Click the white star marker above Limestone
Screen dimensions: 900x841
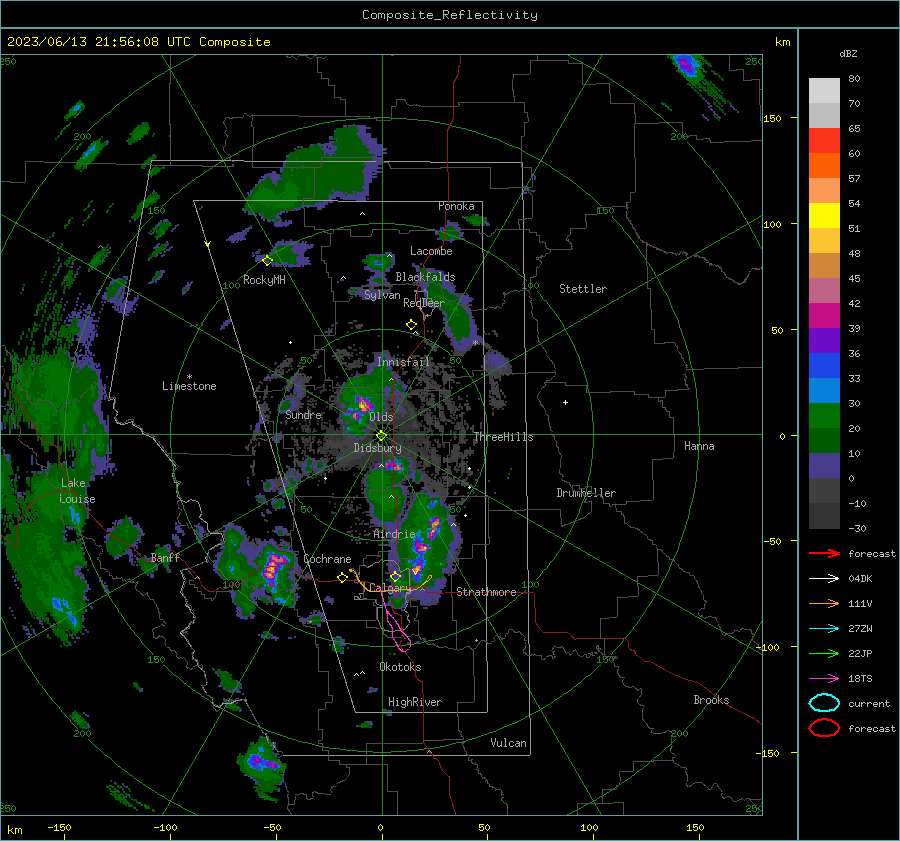pos(189,377)
